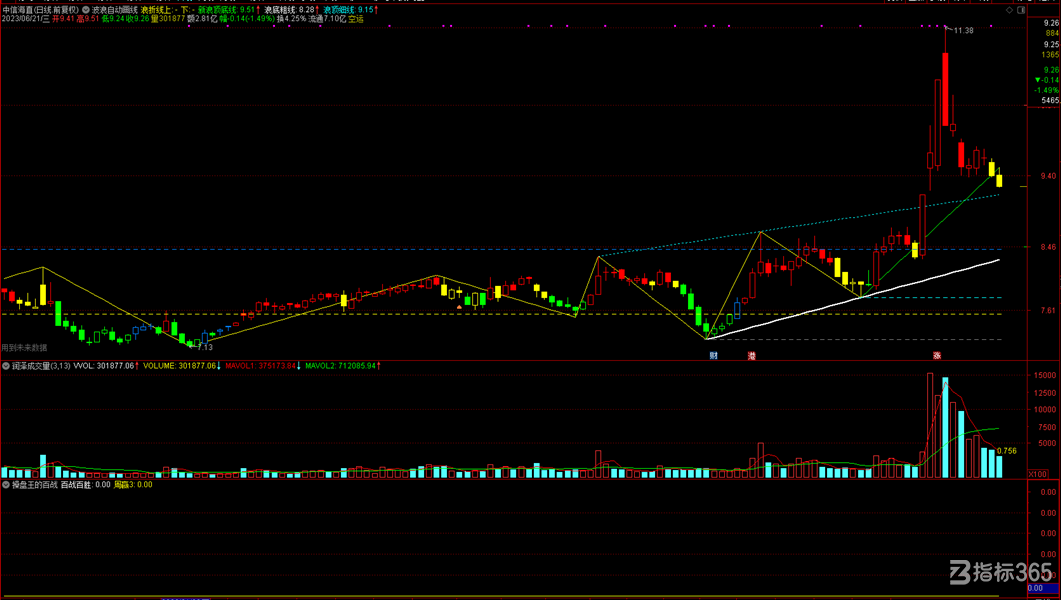Click the 用到未来数据 notice text

pos(24,348)
